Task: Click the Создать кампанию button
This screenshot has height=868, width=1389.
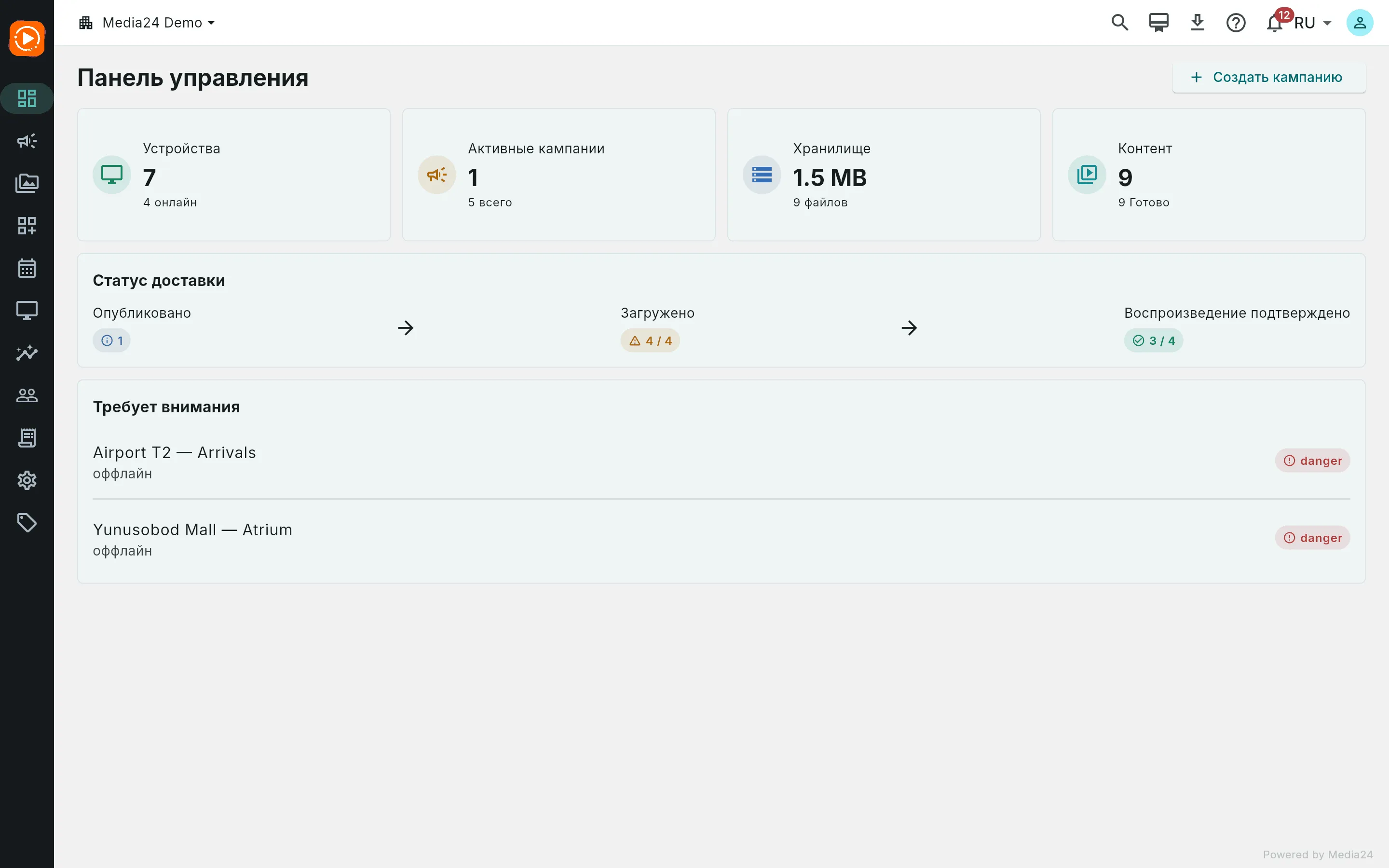Action: click(1268, 77)
